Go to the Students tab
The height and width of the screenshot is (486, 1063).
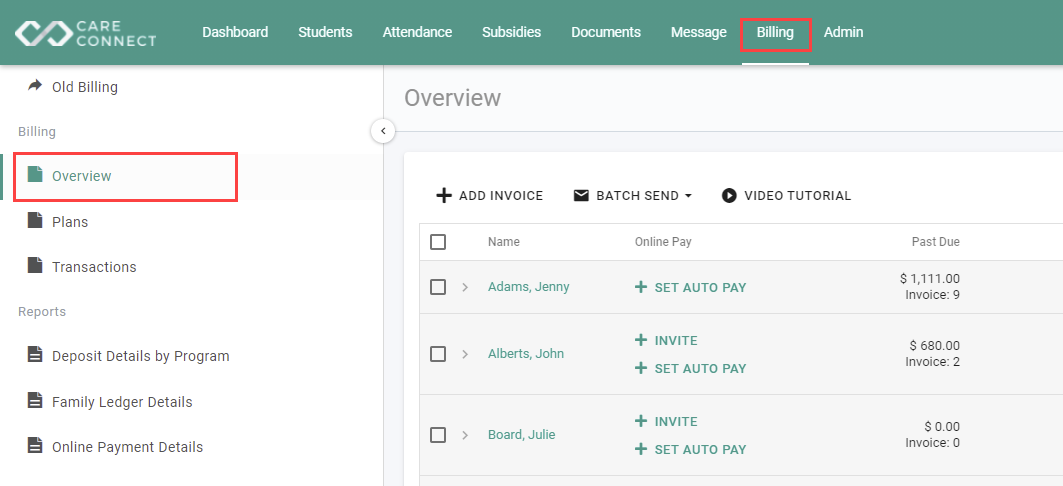tap(325, 32)
